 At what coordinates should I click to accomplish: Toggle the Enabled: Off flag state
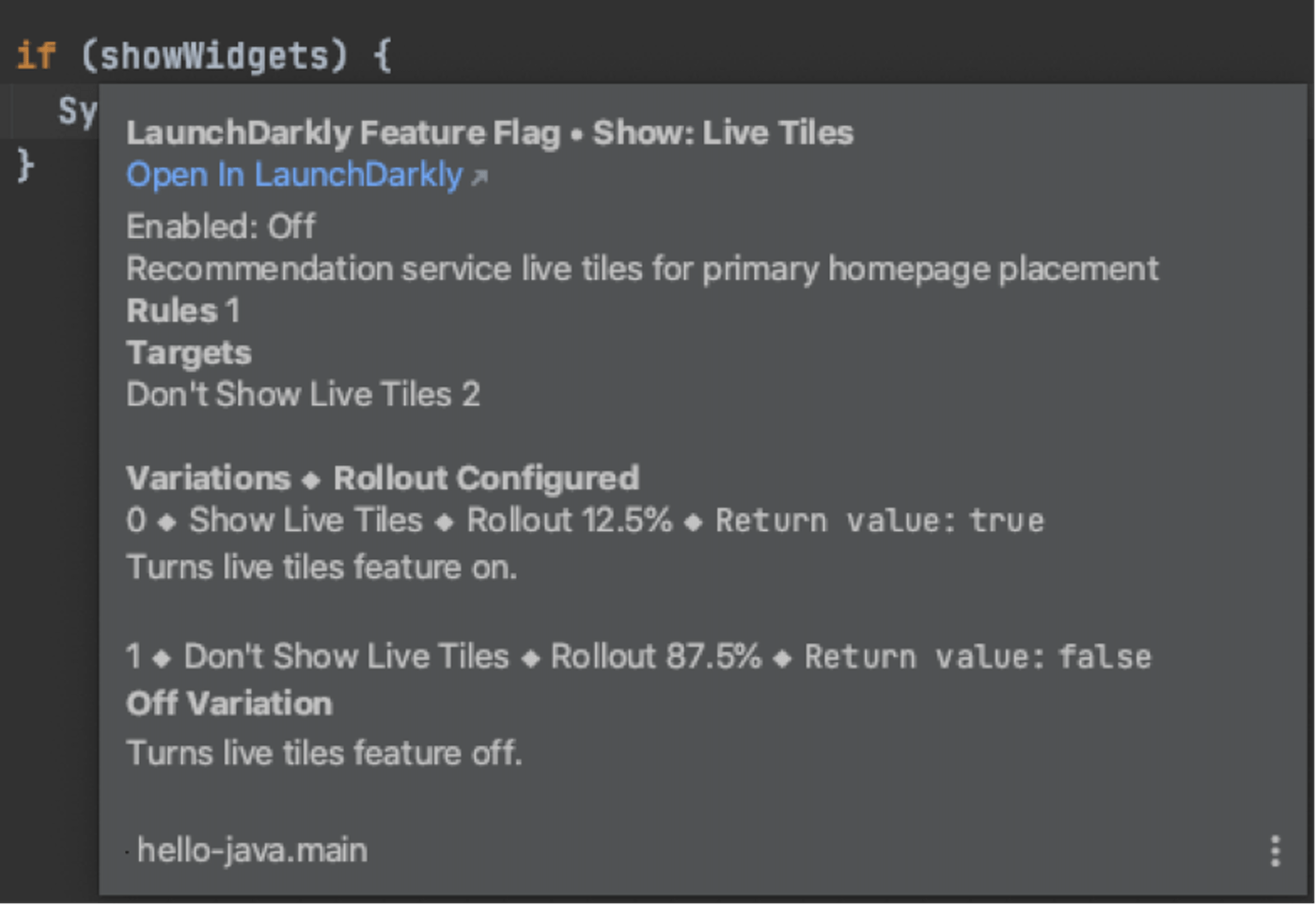click(220, 226)
